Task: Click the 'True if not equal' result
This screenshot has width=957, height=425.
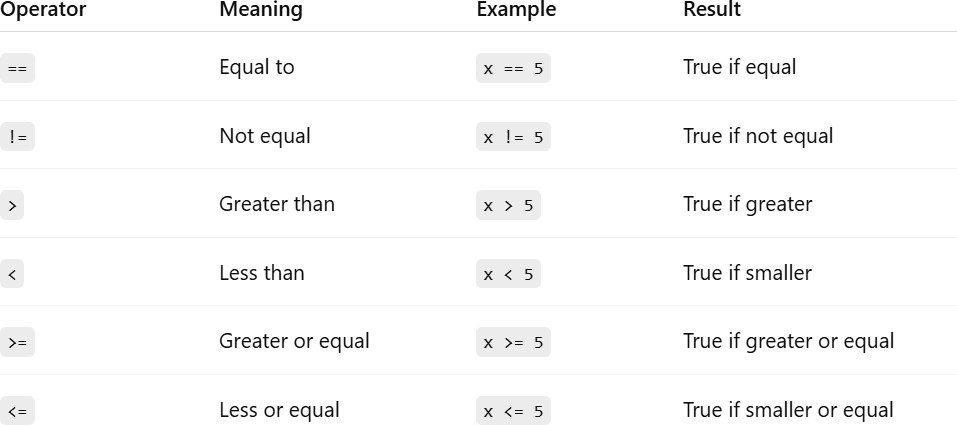Action: pos(758,136)
